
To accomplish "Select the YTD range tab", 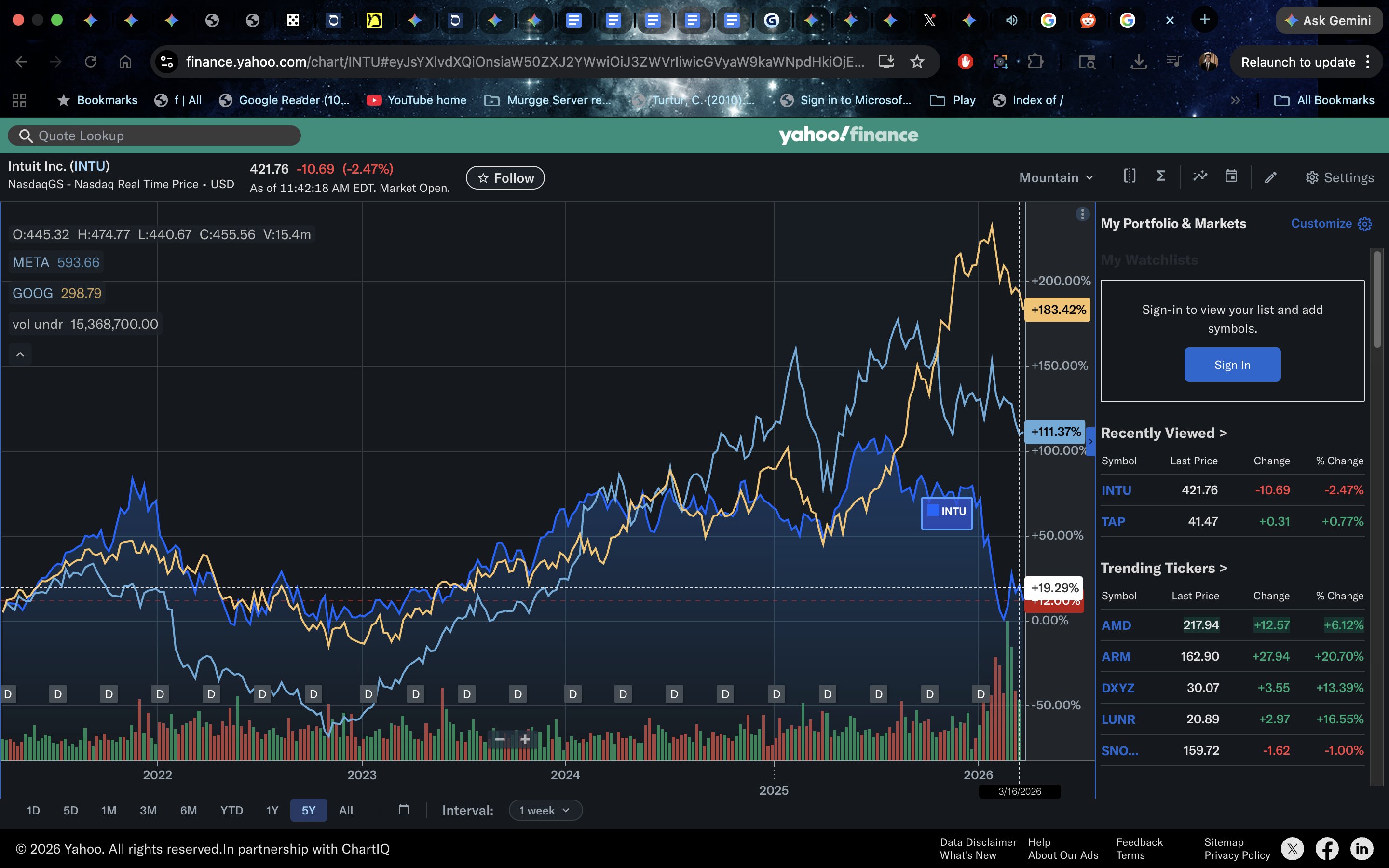I will click(231, 810).
